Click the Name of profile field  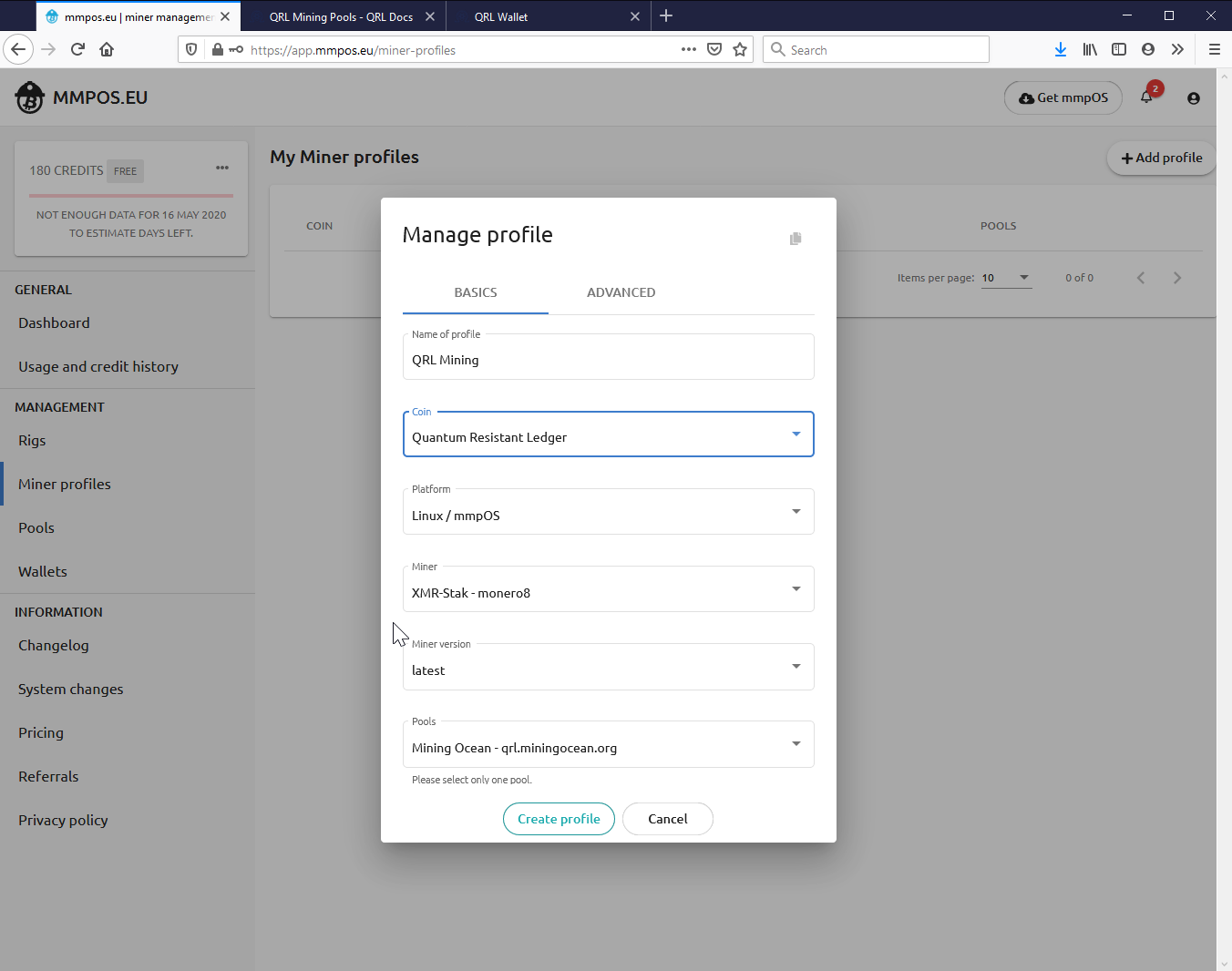608,357
